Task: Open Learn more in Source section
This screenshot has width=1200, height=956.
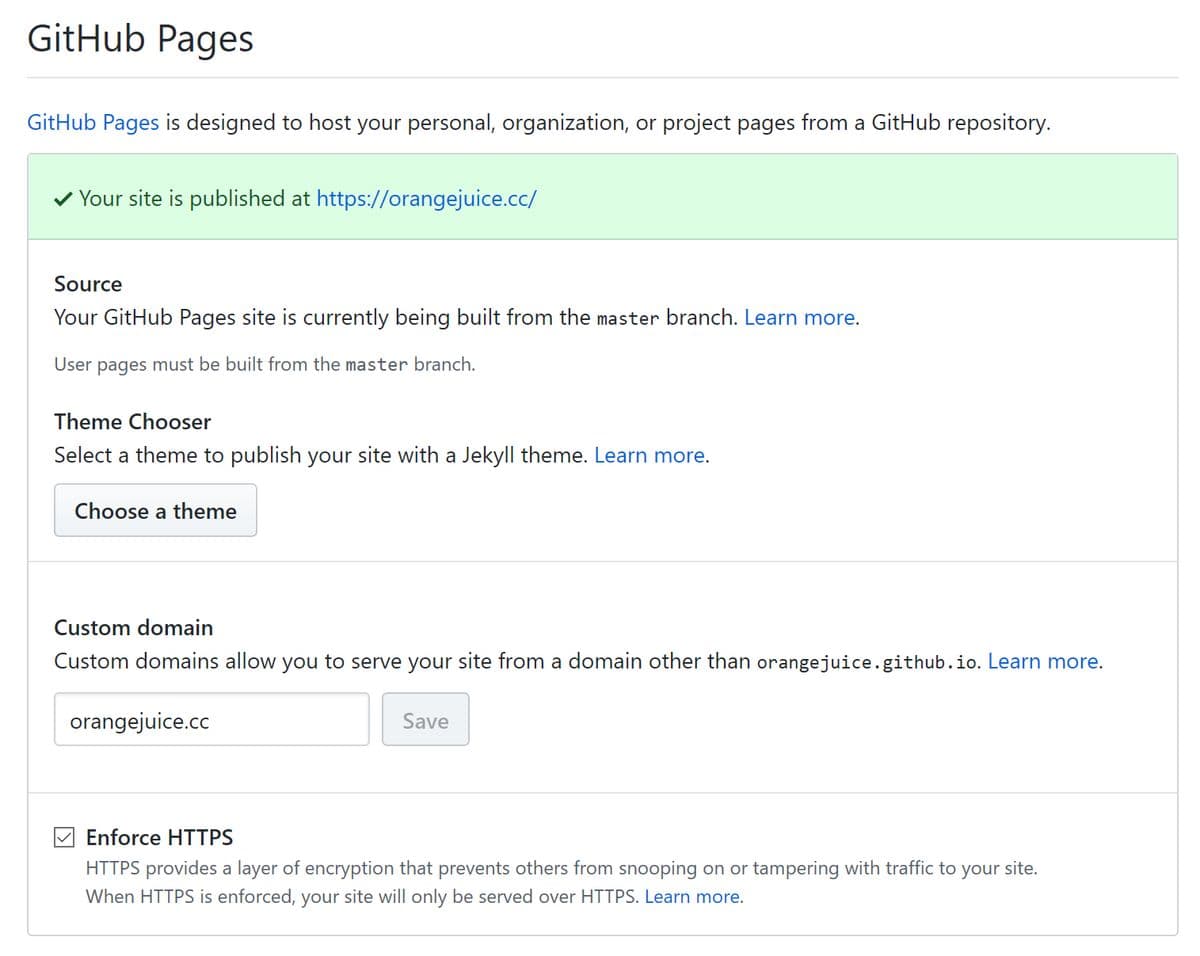Action: click(x=800, y=318)
